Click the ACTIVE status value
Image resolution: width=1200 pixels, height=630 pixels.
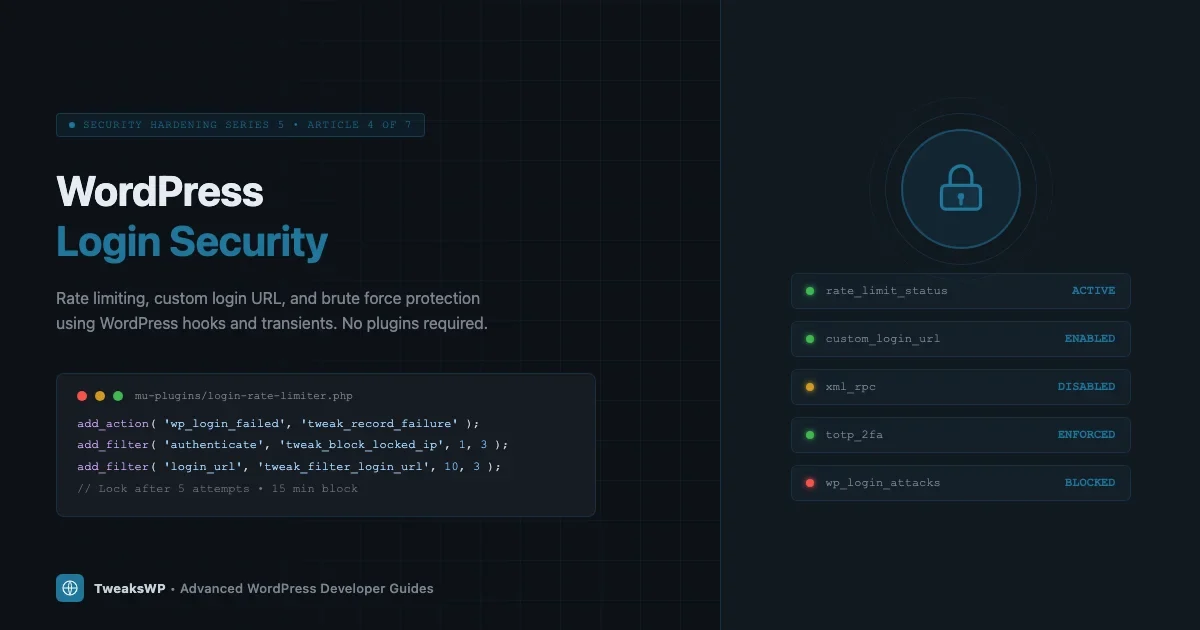[x=1093, y=291]
